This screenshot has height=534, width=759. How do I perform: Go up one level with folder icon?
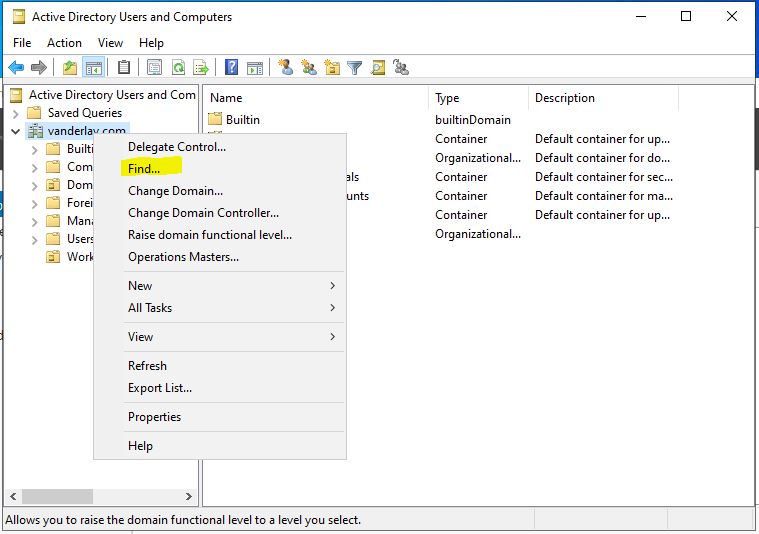(70, 67)
